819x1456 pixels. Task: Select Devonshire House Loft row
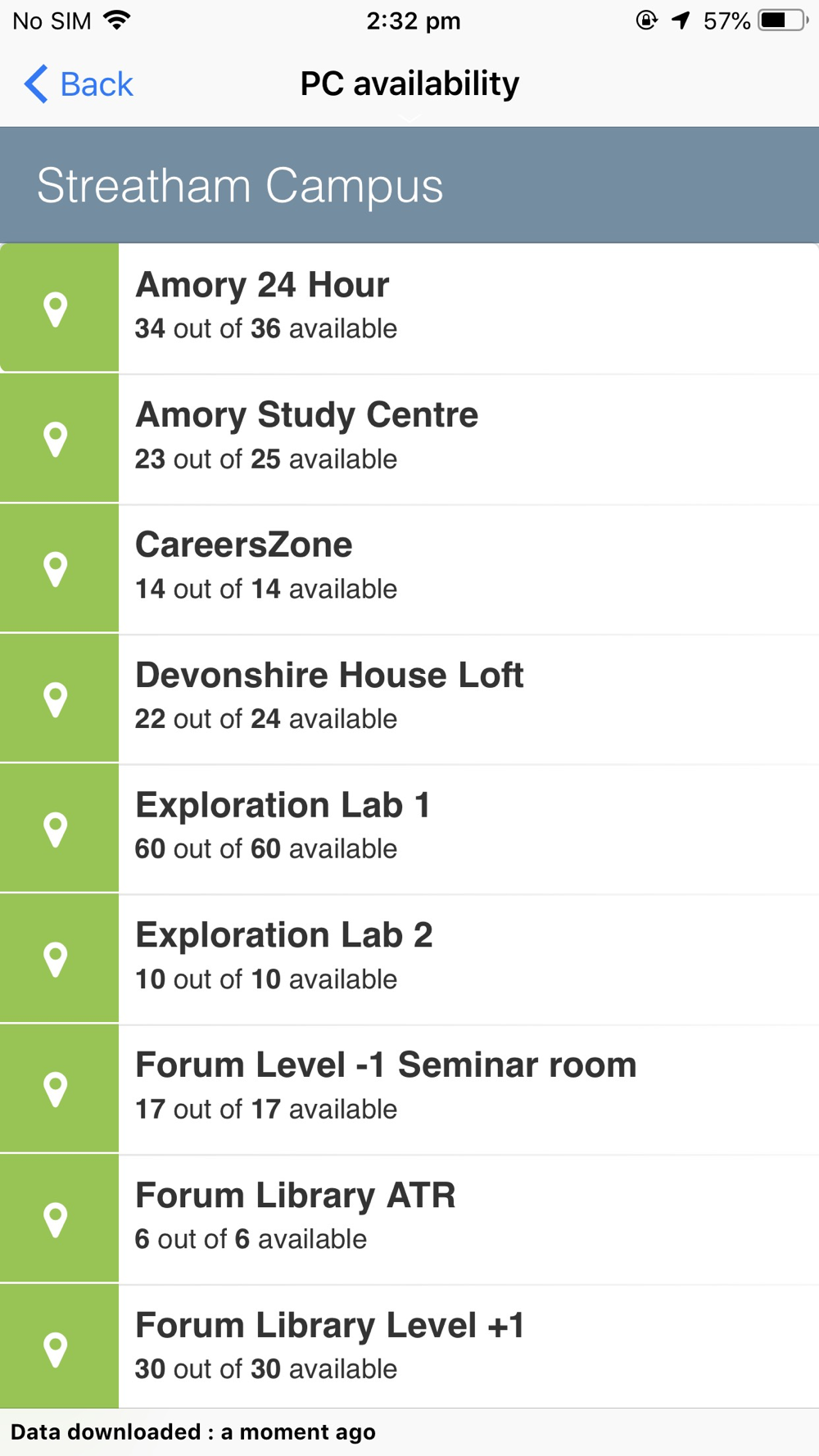point(409,699)
